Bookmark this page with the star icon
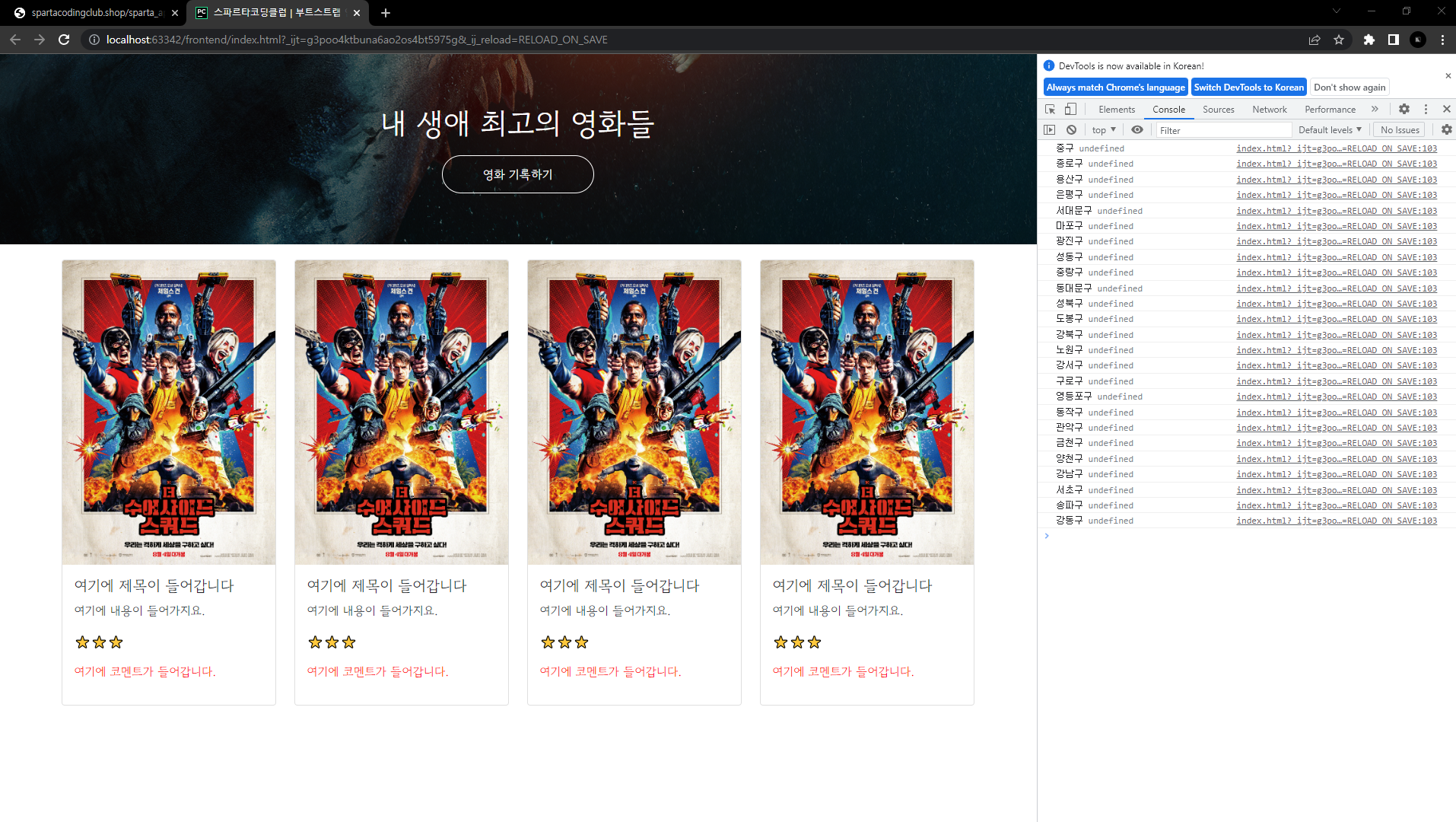Screen dimensions: 1456x822 1339,40
